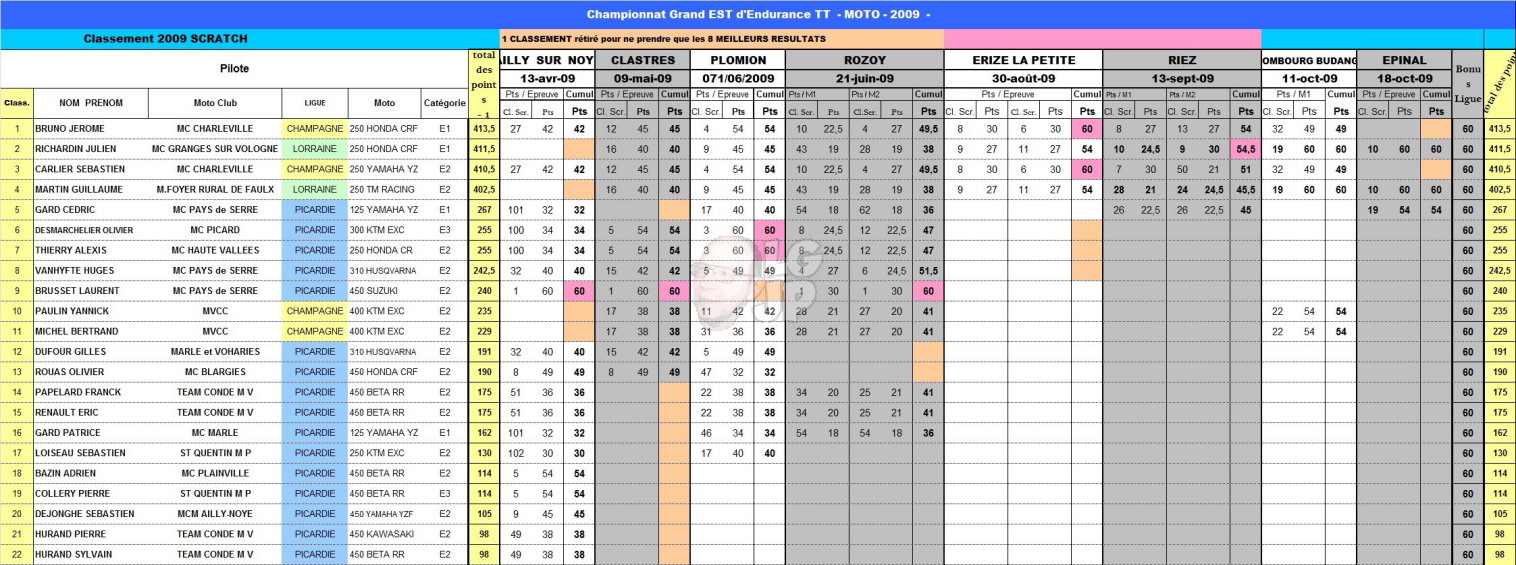
Task: Click pilot name 'RENAULT ERIC'
Action: [68, 412]
